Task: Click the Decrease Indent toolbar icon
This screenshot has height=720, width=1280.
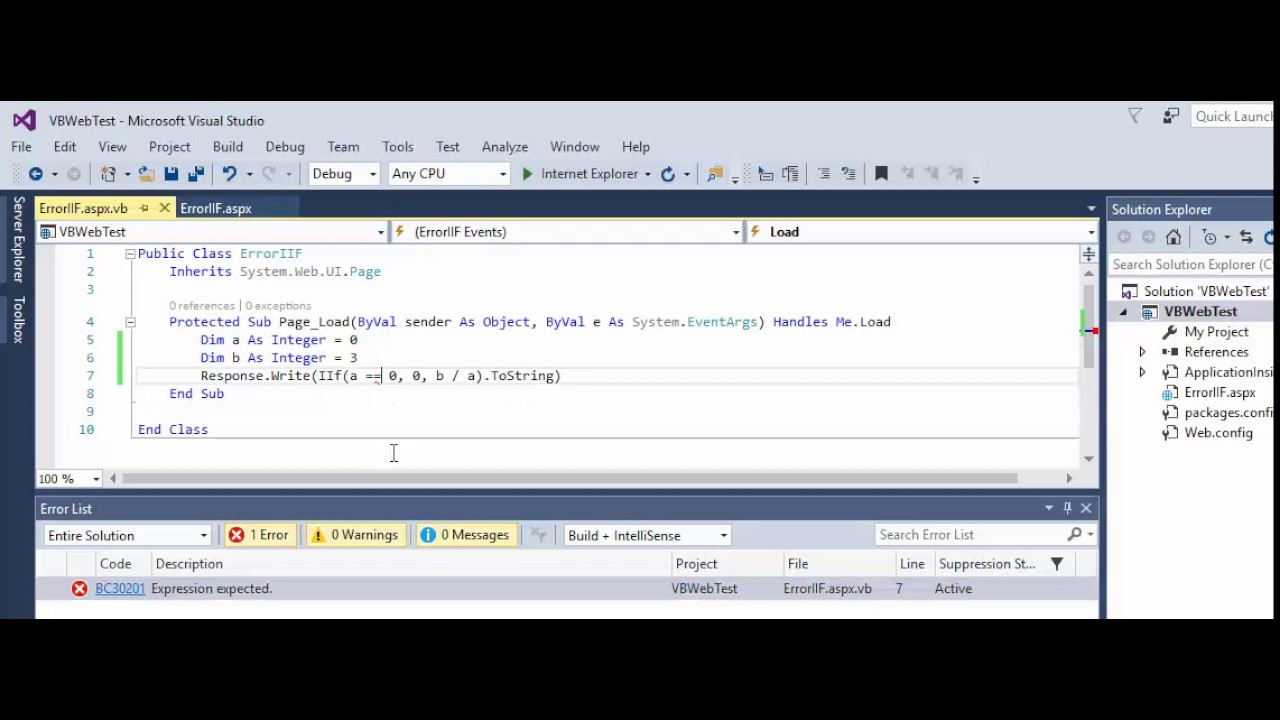Action: click(765, 174)
